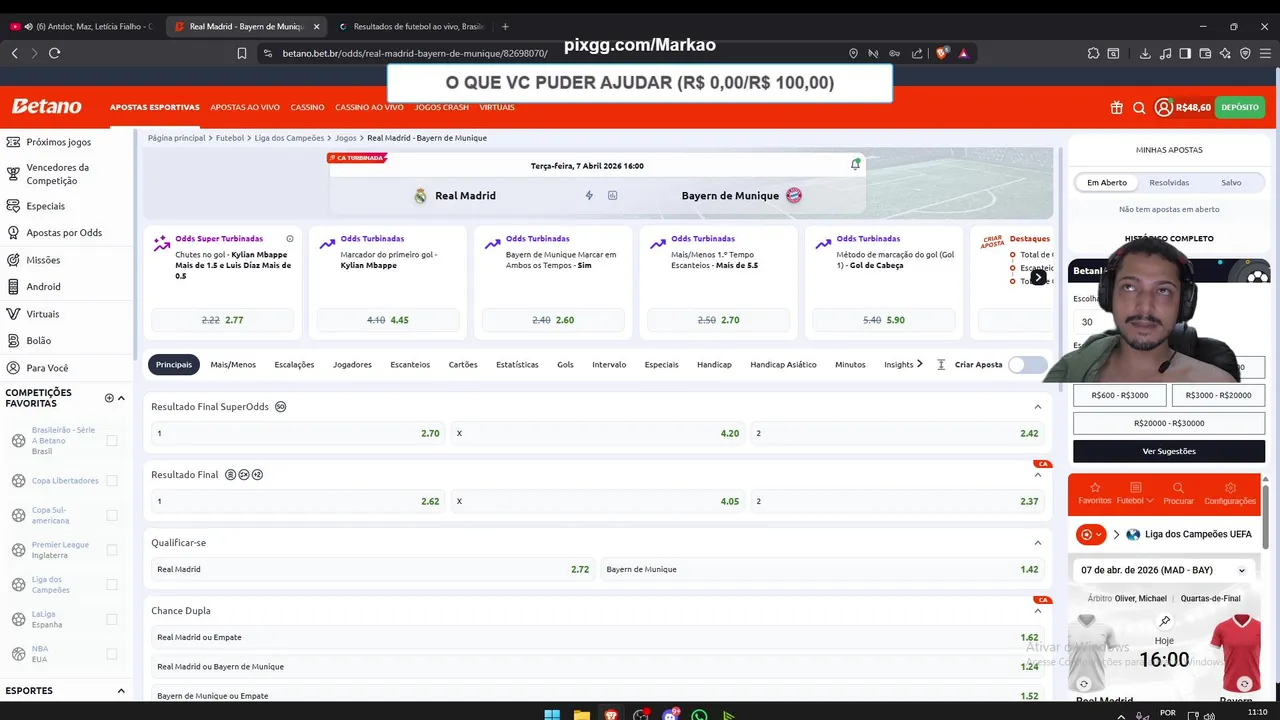This screenshot has height=720, width=1280.
Task: Open Futebol dropdown in stats widget
Action: pyautogui.click(x=1136, y=493)
